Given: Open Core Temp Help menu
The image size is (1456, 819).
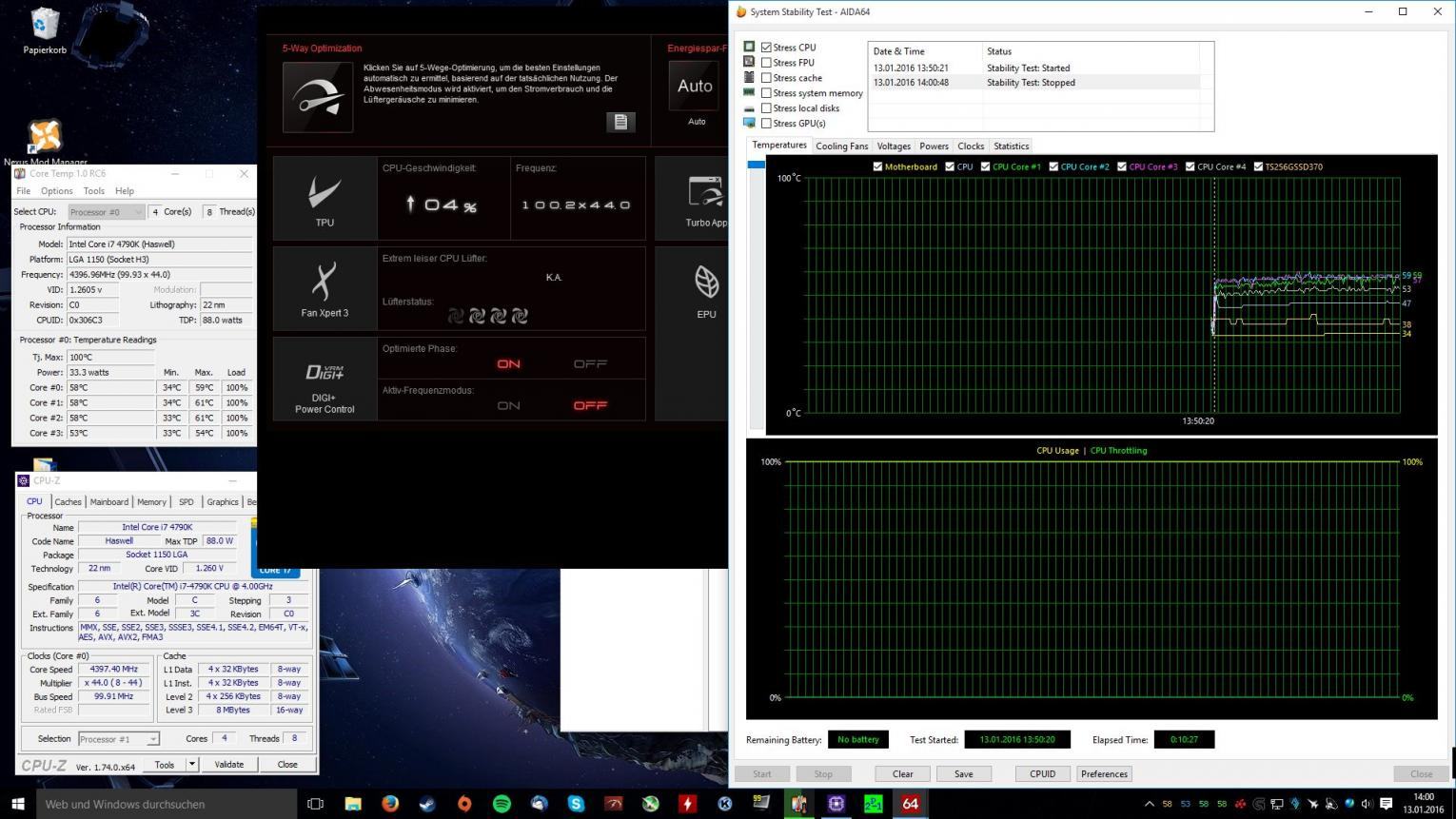Looking at the screenshot, I should click(125, 191).
